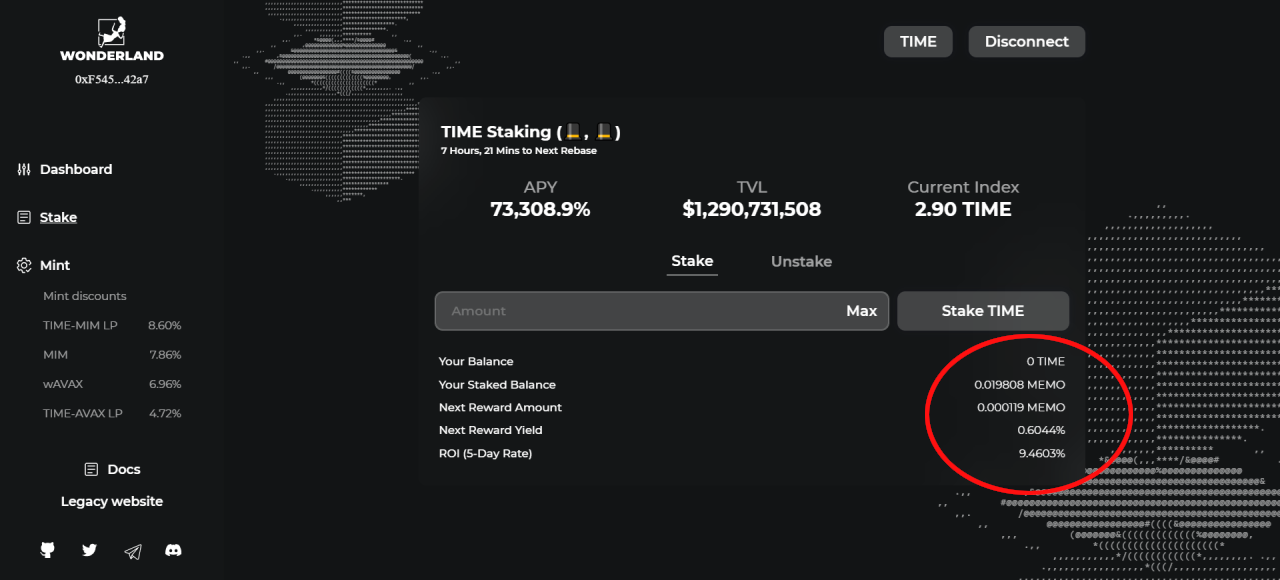Screen dimensions: 1280x580
Task: Switch to the Unstake tab
Action: (801, 261)
